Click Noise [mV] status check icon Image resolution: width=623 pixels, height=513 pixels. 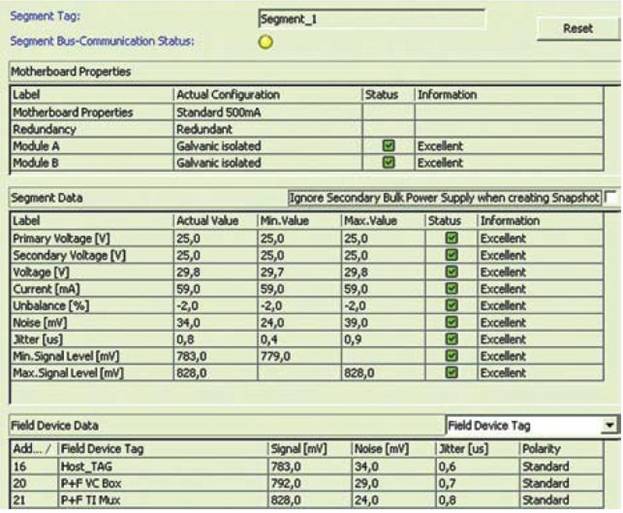(x=451, y=322)
